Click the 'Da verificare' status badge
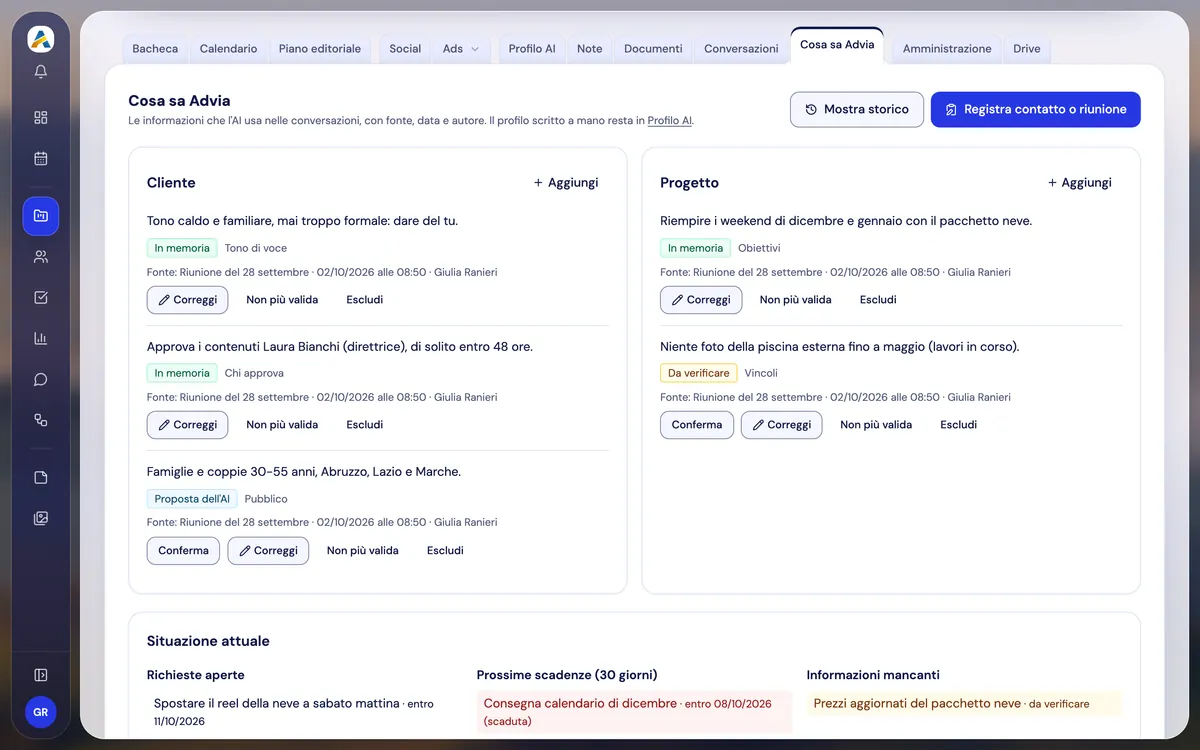 [698, 373]
